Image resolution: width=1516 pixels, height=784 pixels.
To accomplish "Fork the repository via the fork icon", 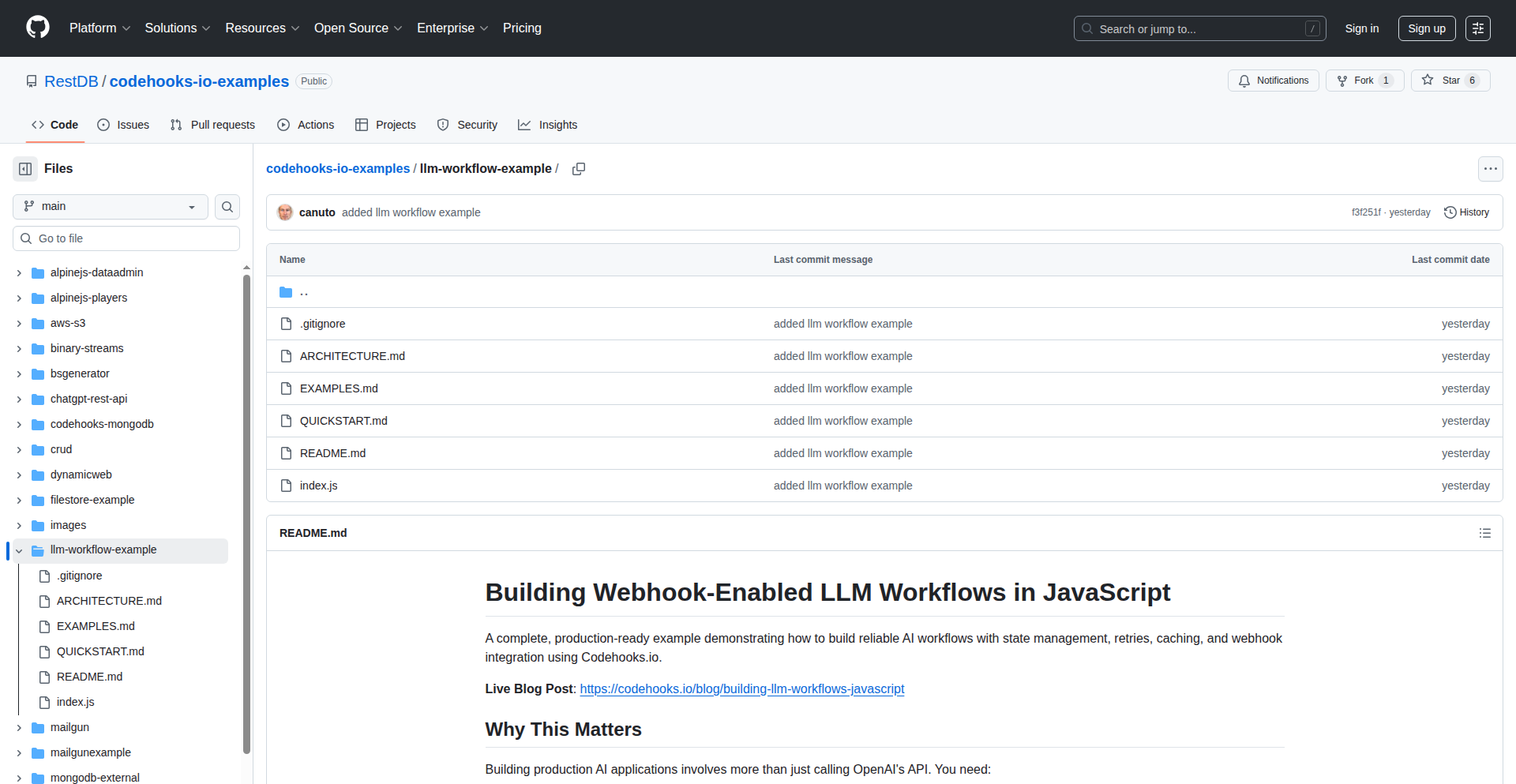I will [1342, 80].
